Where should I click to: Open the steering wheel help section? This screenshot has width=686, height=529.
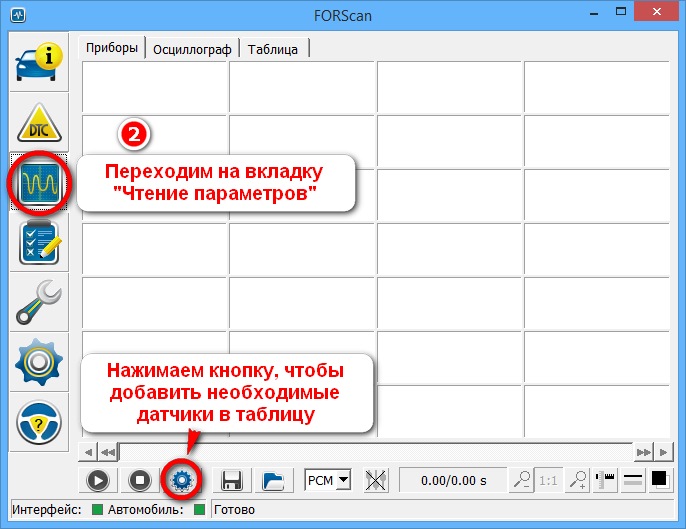tap(39, 422)
